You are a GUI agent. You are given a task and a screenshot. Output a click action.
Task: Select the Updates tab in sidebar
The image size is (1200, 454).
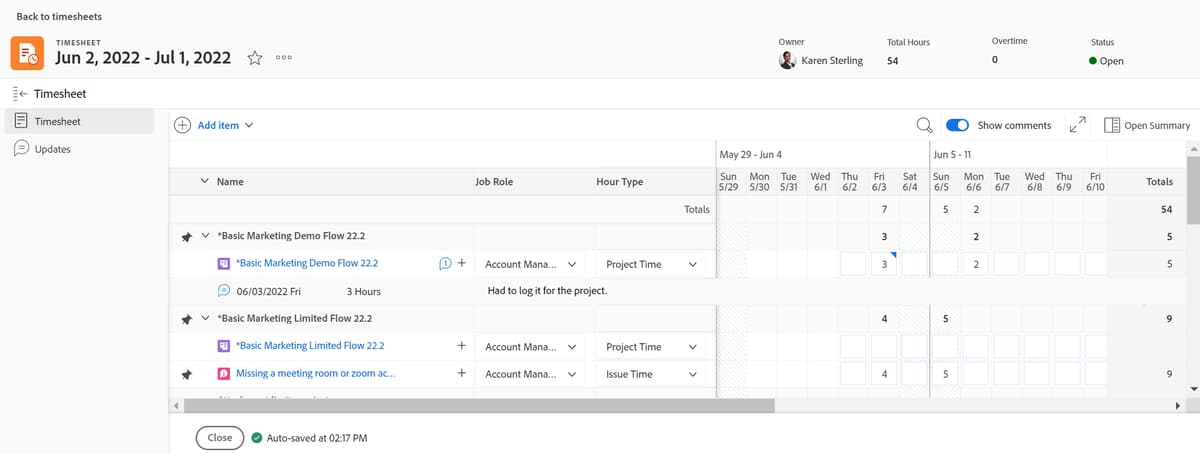pyautogui.click(x=53, y=149)
